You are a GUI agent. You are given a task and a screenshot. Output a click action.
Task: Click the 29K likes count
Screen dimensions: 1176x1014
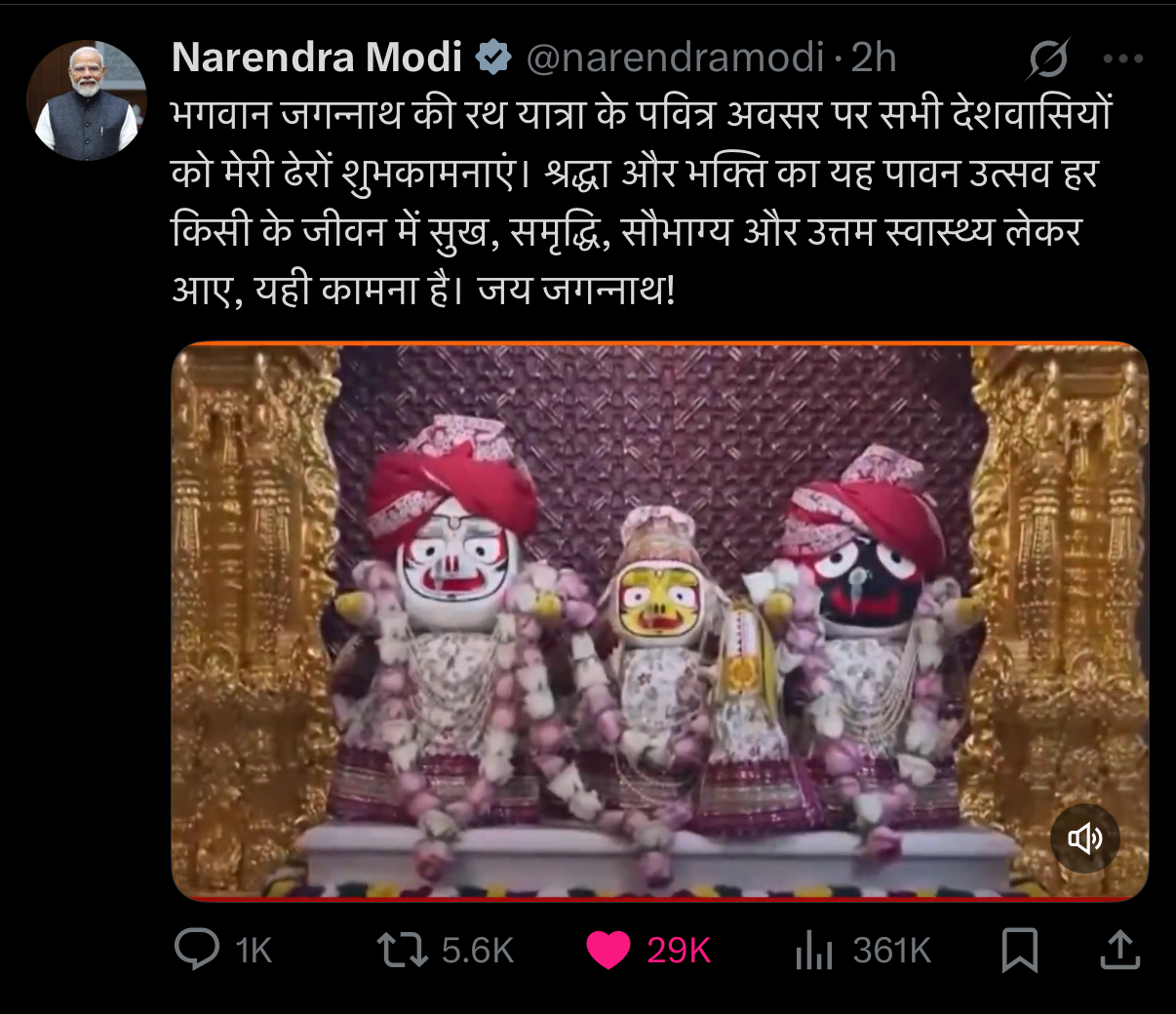pyautogui.click(x=679, y=951)
